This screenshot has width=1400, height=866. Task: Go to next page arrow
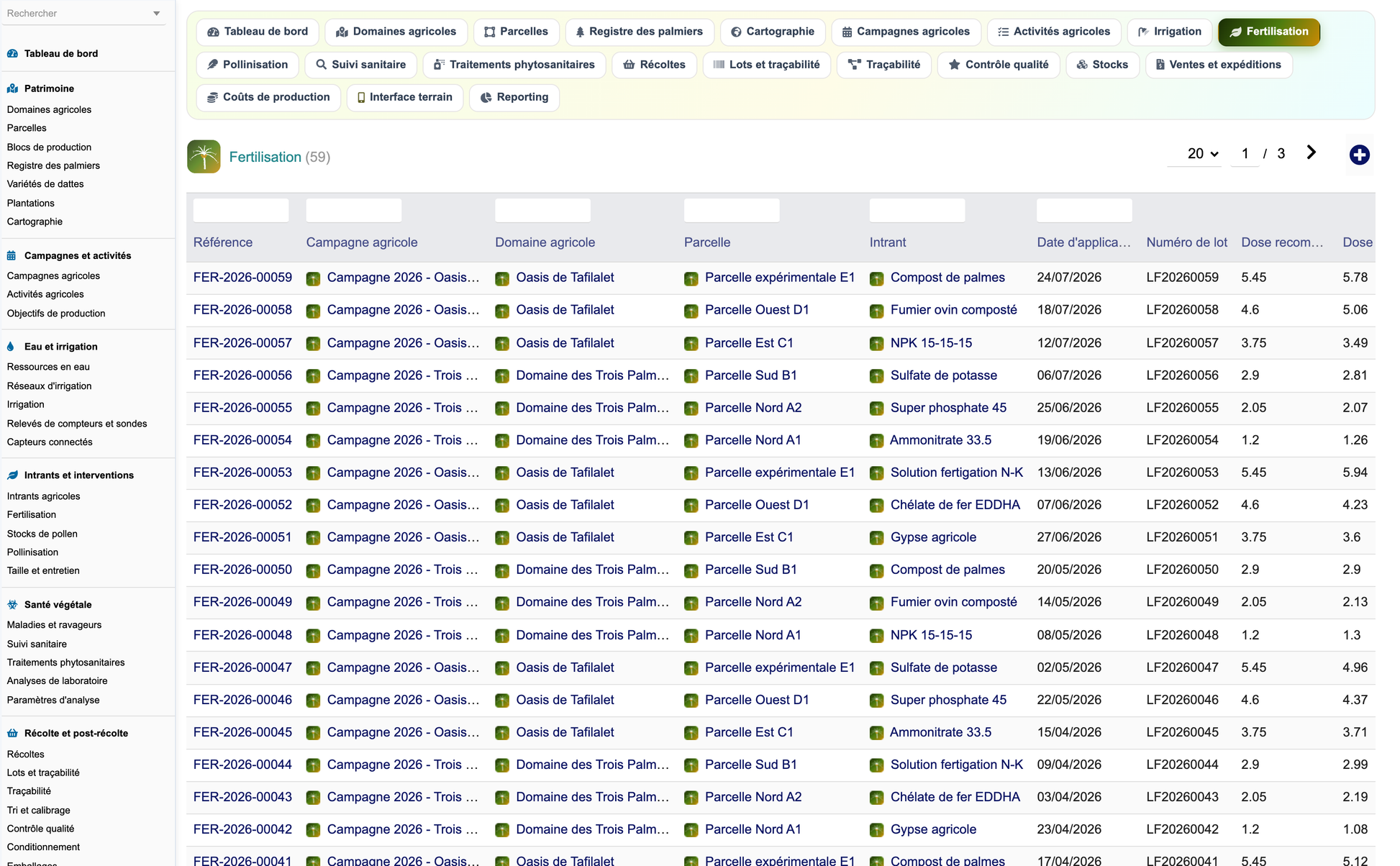(x=1312, y=152)
